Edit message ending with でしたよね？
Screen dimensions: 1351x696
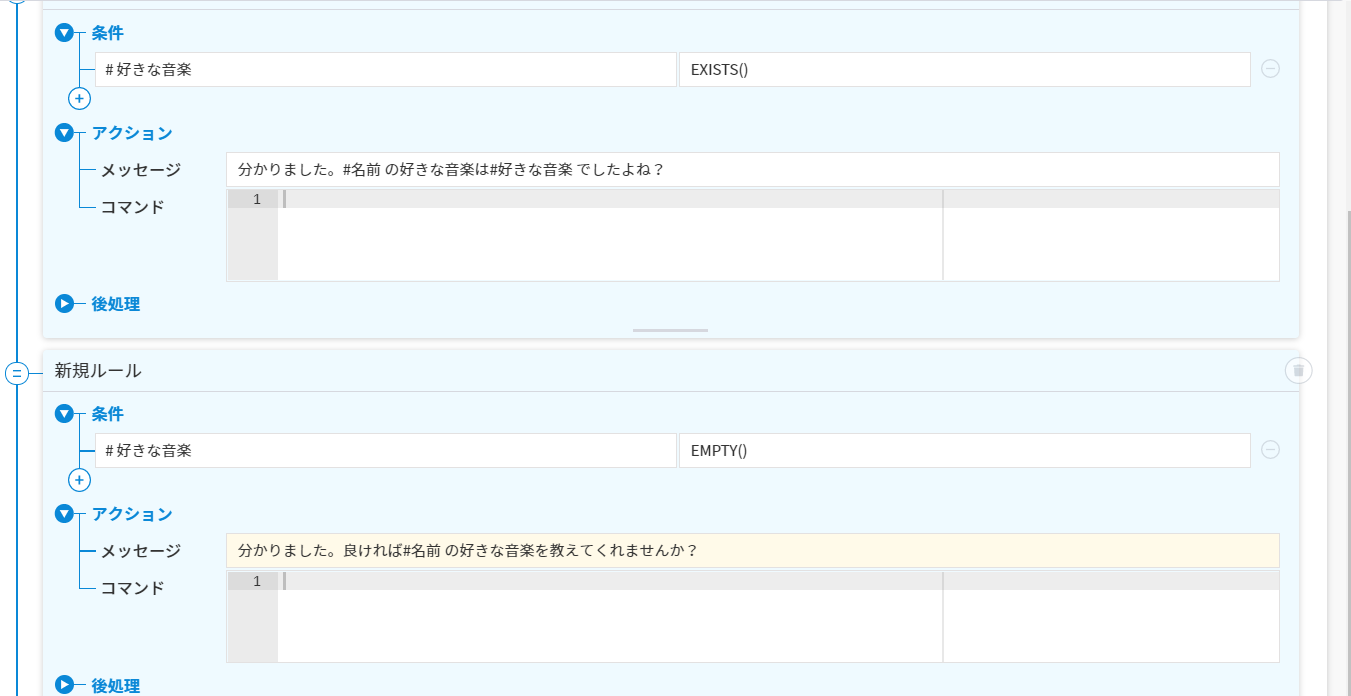click(x=753, y=170)
